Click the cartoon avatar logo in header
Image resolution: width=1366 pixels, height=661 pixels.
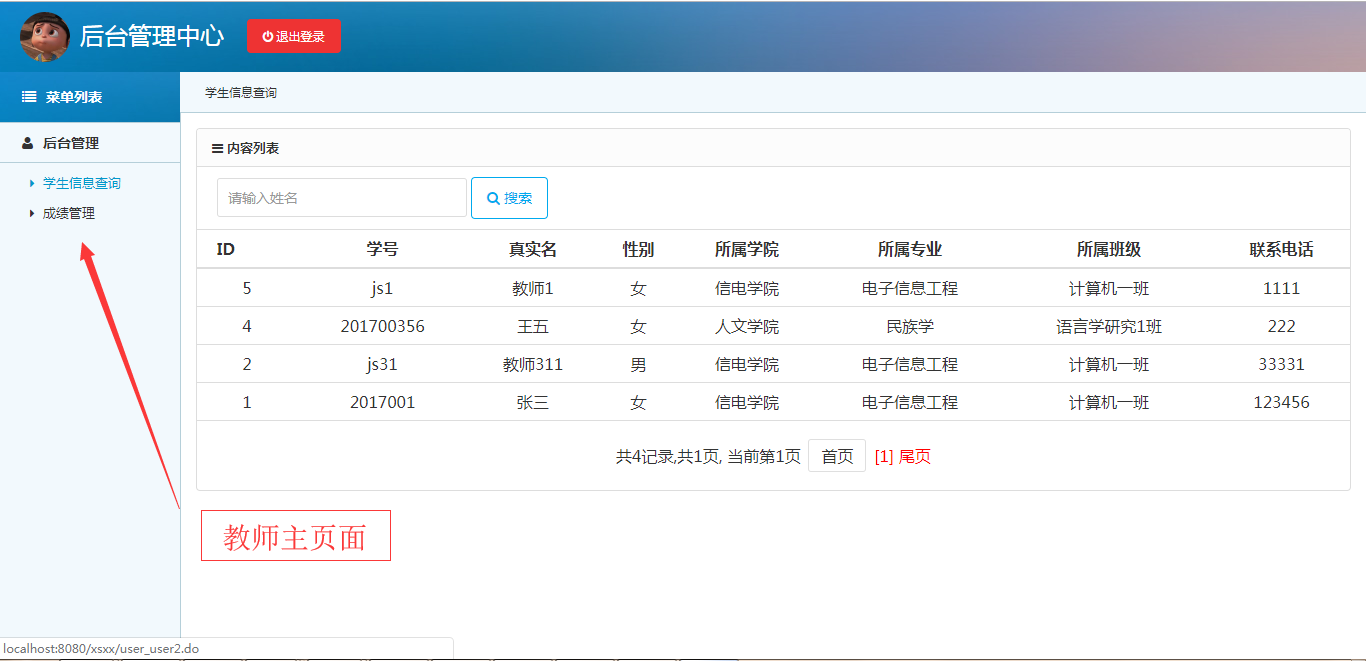tap(45, 36)
